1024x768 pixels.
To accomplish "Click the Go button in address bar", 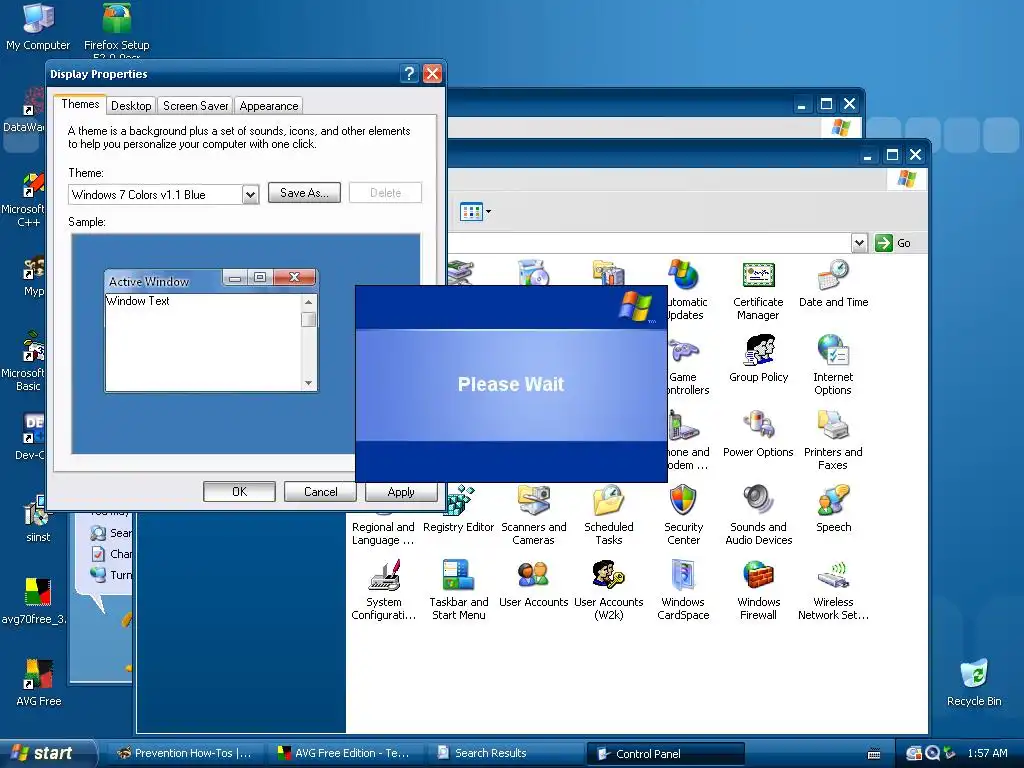I will (893, 243).
